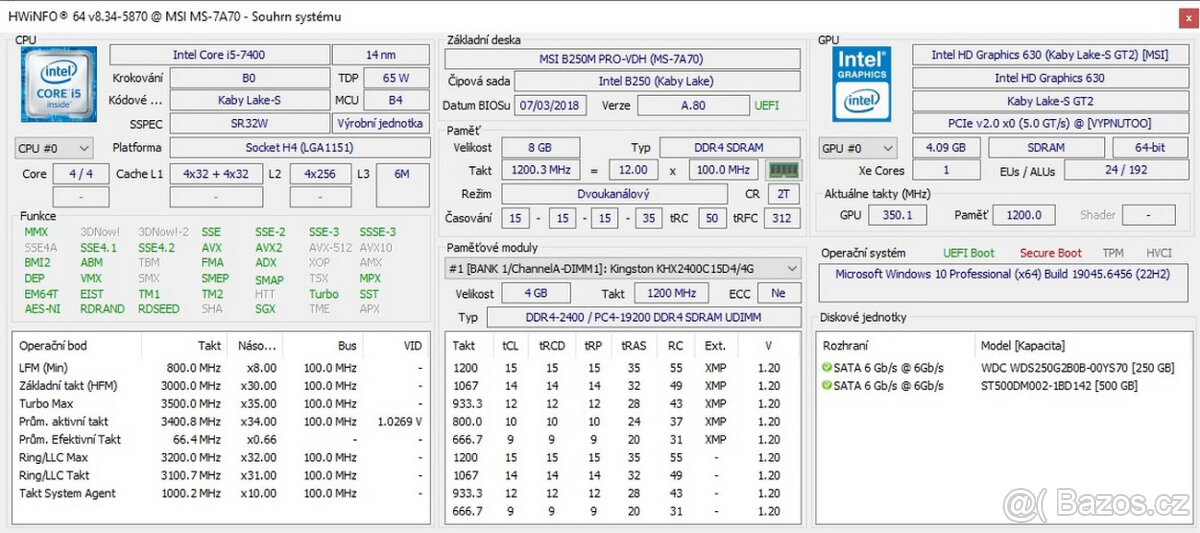Click the Turbo Max operating point row
The height and width of the screenshot is (533, 1200).
point(221,403)
